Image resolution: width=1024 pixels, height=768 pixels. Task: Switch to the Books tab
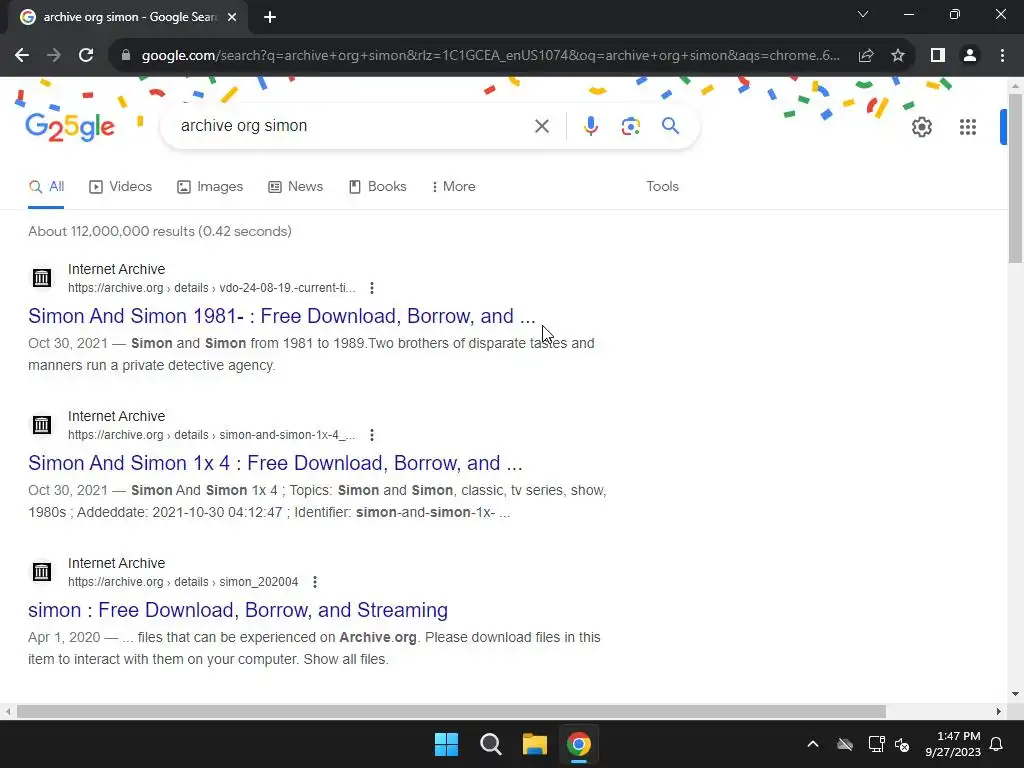pos(377,187)
